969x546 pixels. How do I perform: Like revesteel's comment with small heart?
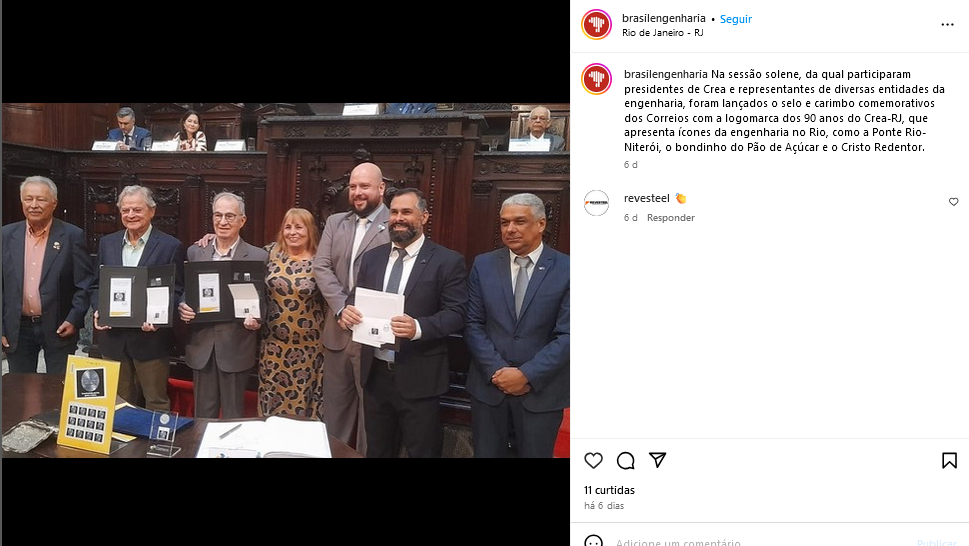(x=954, y=202)
